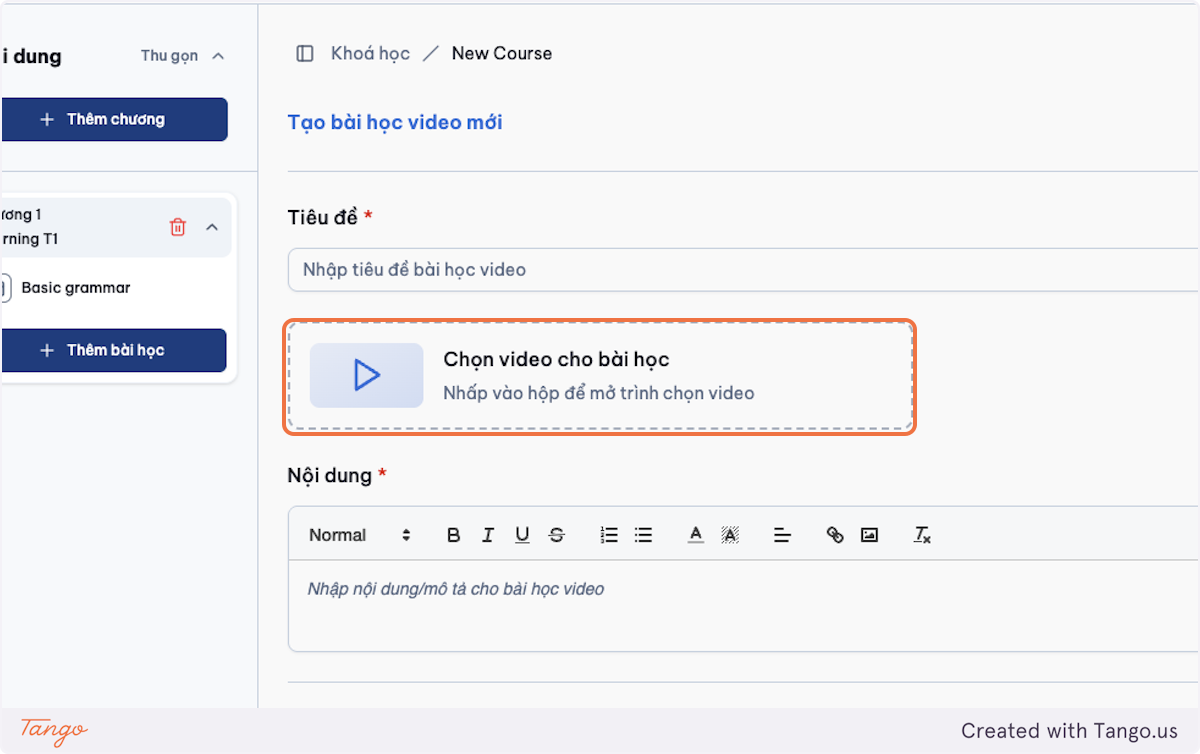Insert a bulleted list
The height and width of the screenshot is (754, 1200).
(644, 535)
